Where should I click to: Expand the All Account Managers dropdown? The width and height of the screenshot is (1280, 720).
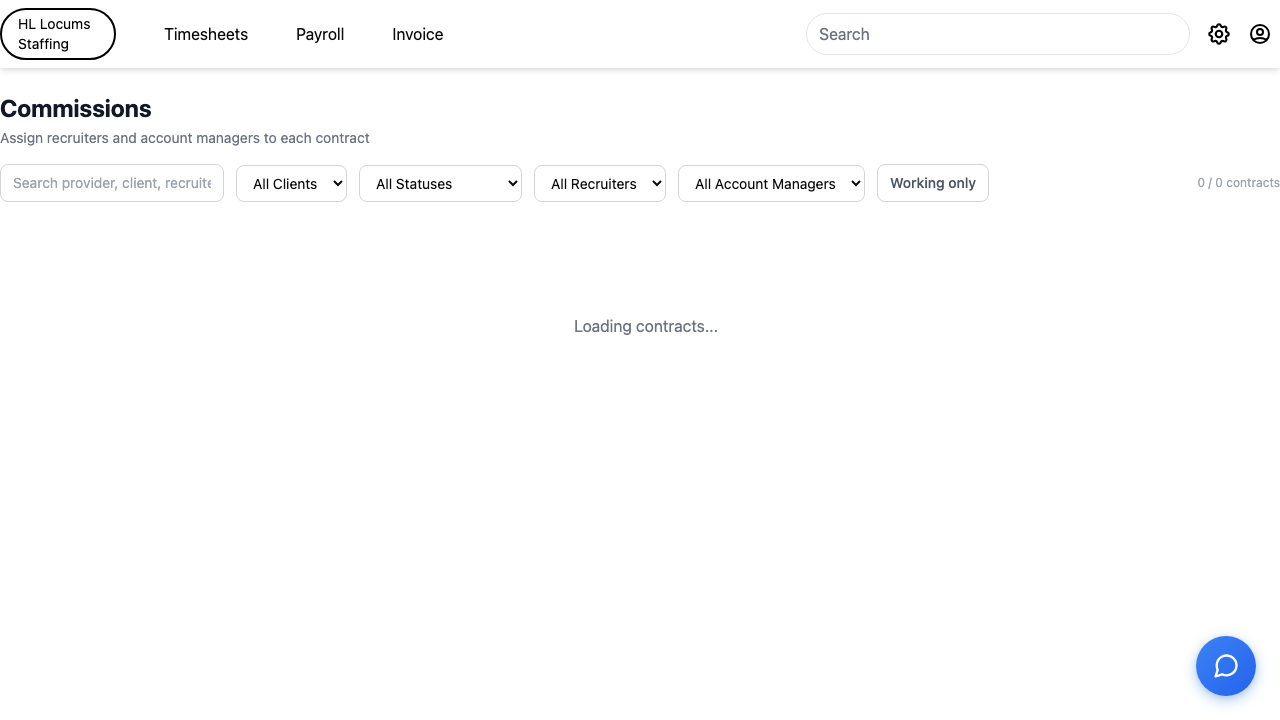click(771, 183)
